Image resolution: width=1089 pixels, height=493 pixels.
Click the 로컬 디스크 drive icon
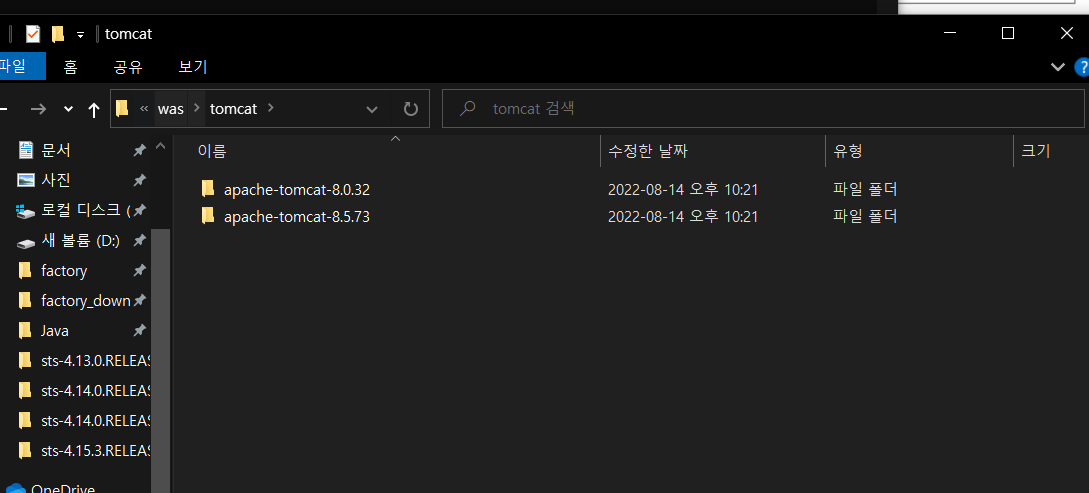(x=25, y=210)
